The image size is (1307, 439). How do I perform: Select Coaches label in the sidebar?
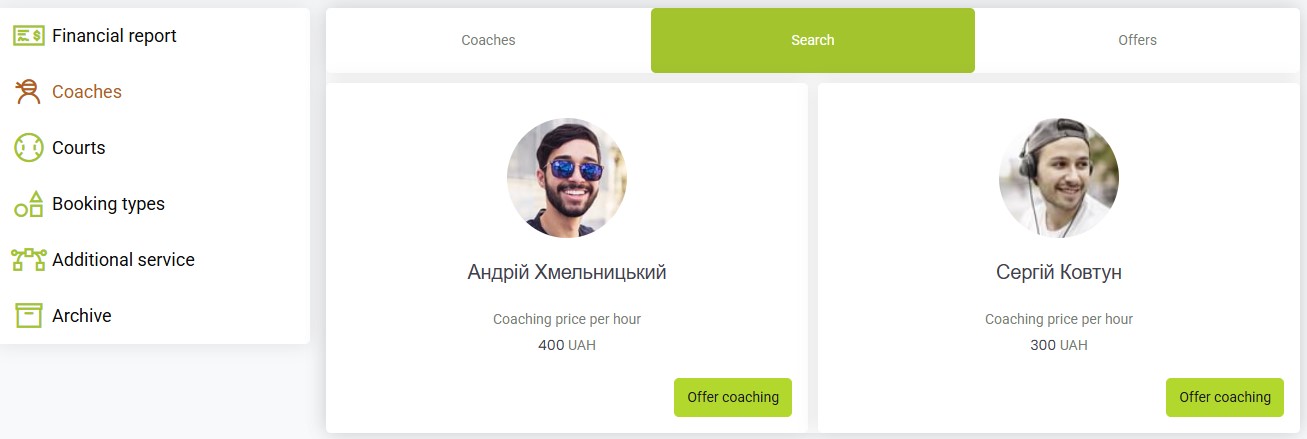coord(87,92)
